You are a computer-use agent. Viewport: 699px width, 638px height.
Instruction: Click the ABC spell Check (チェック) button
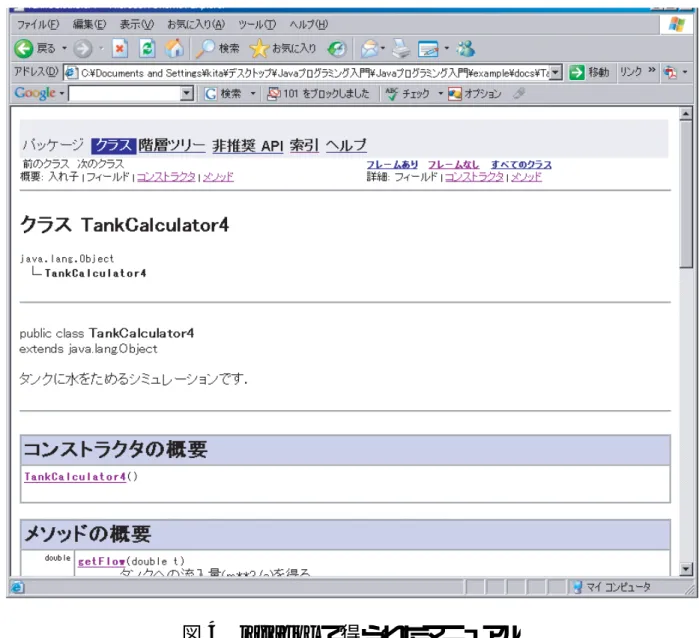407,94
